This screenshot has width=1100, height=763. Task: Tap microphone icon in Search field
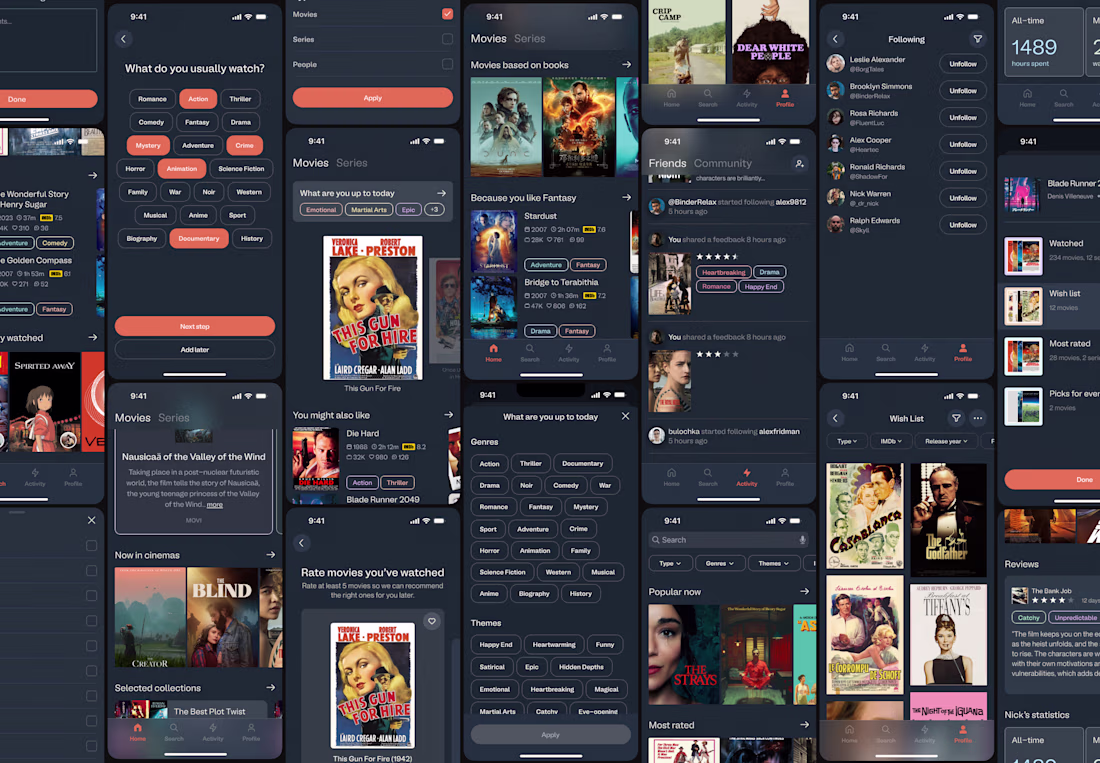802,540
